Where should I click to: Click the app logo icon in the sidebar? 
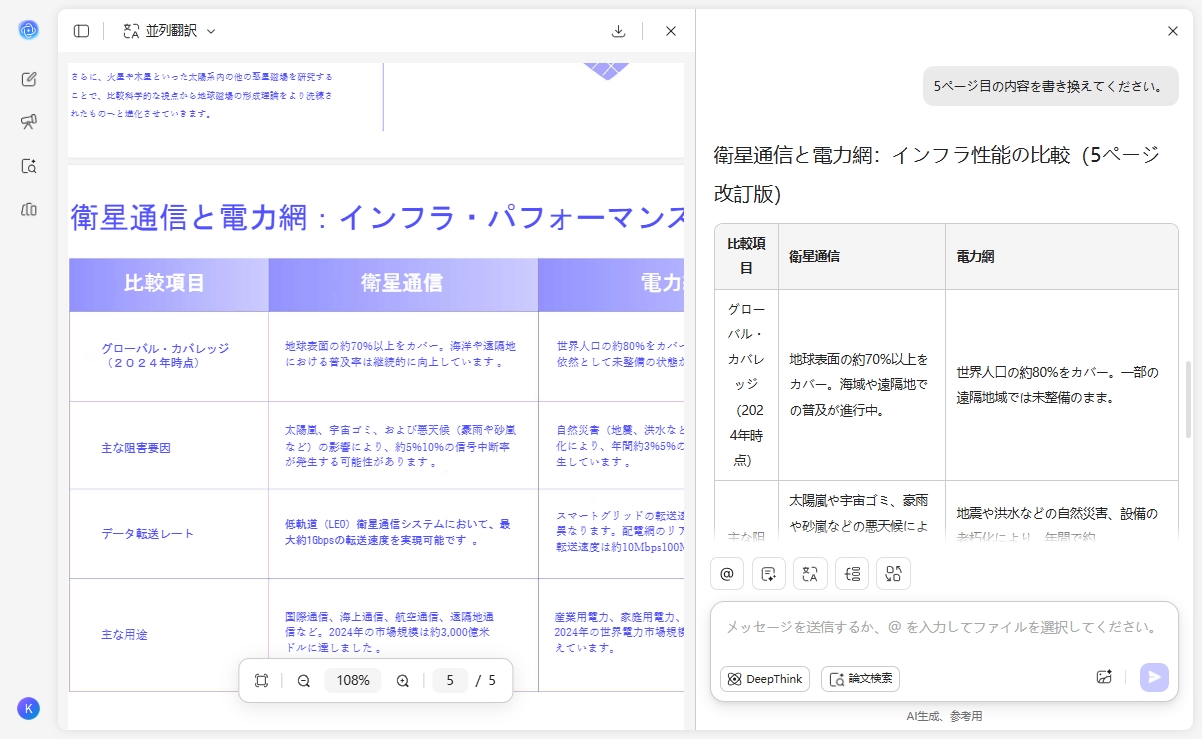tap(28, 30)
